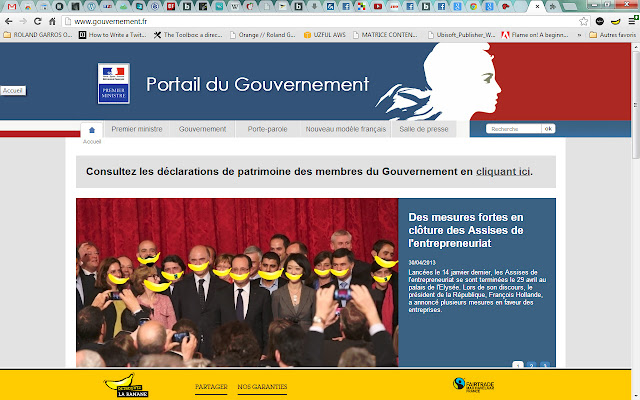Click the home icon in site navigation
The image size is (640, 400).
[x=91, y=129]
